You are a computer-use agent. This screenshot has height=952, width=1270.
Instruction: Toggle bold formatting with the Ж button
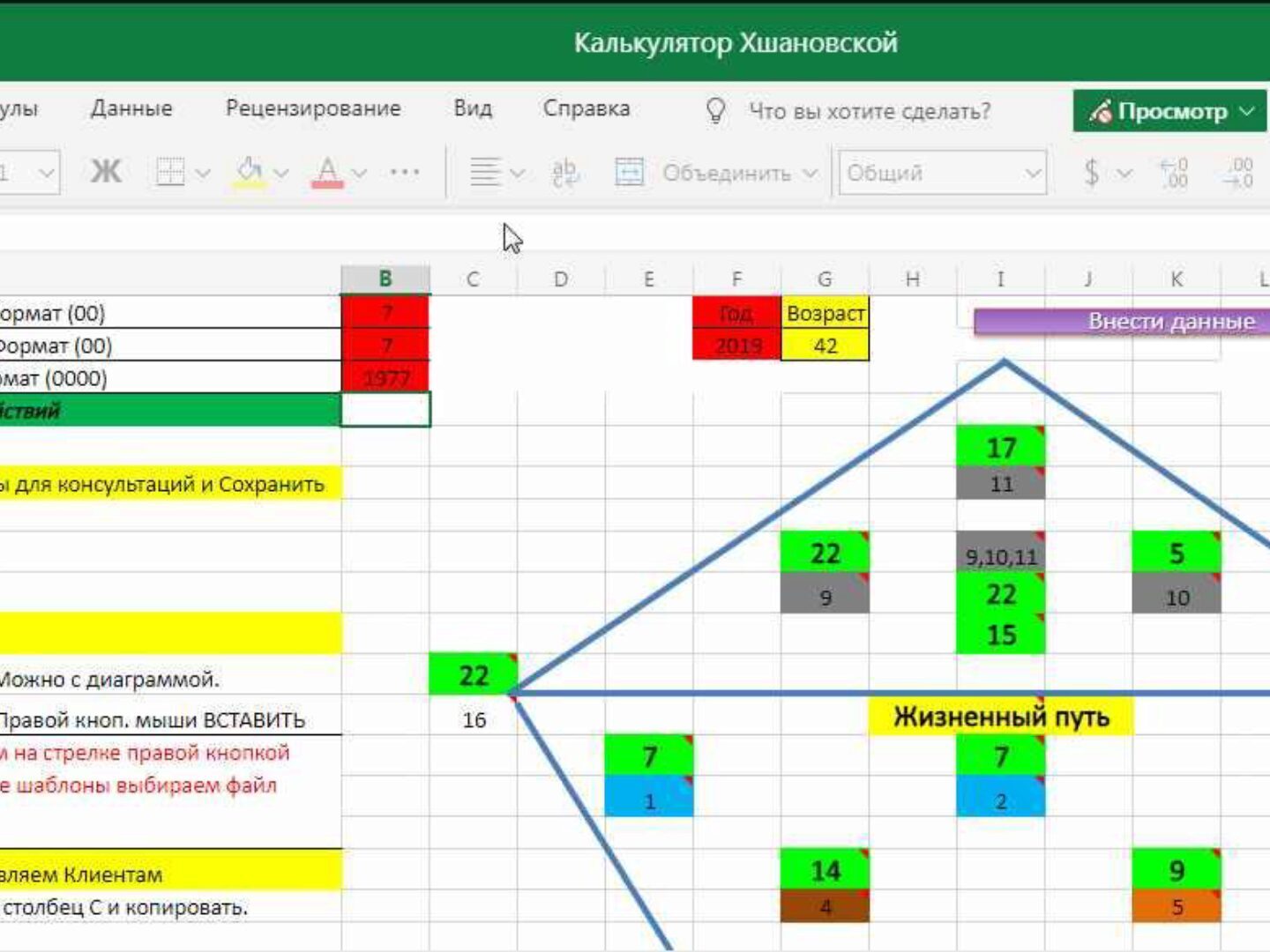106,172
